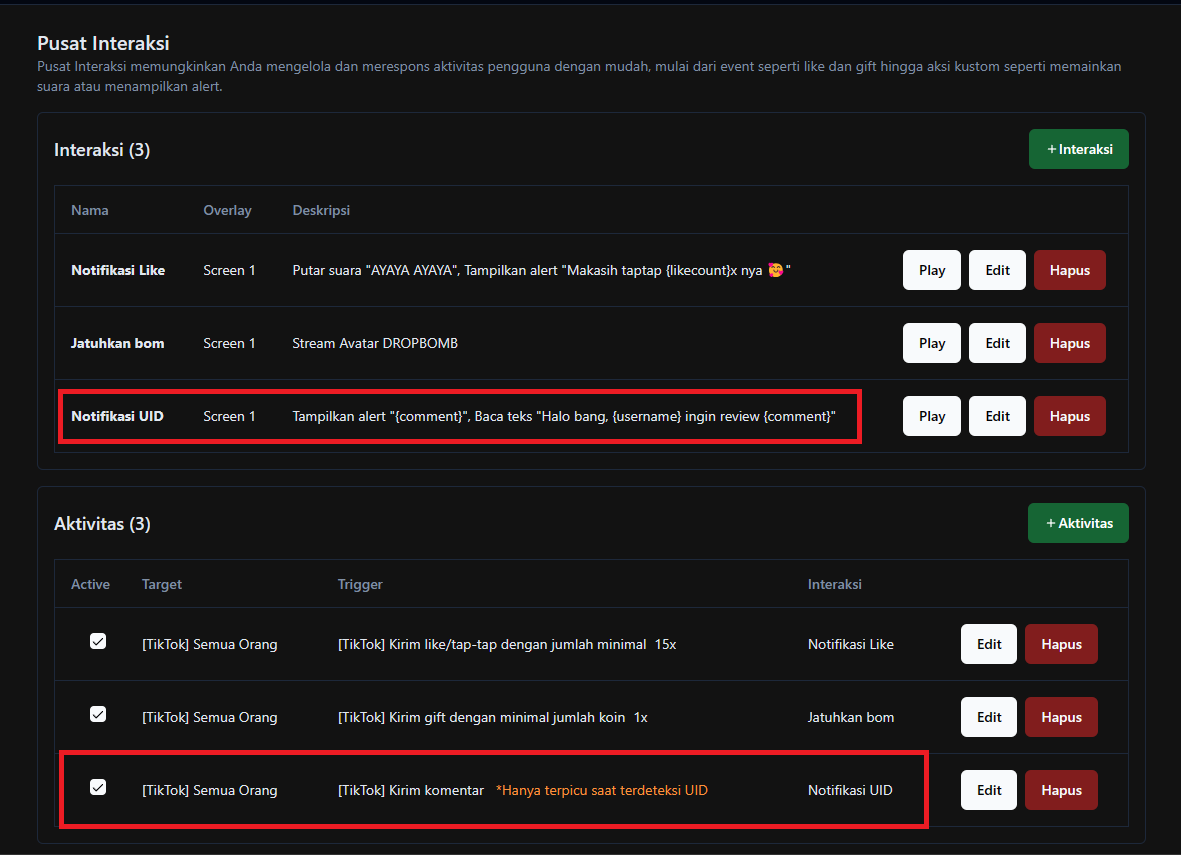This screenshot has width=1181, height=855.
Task: Play the Jatuhkan bom interaction
Action: (x=931, y=343)
